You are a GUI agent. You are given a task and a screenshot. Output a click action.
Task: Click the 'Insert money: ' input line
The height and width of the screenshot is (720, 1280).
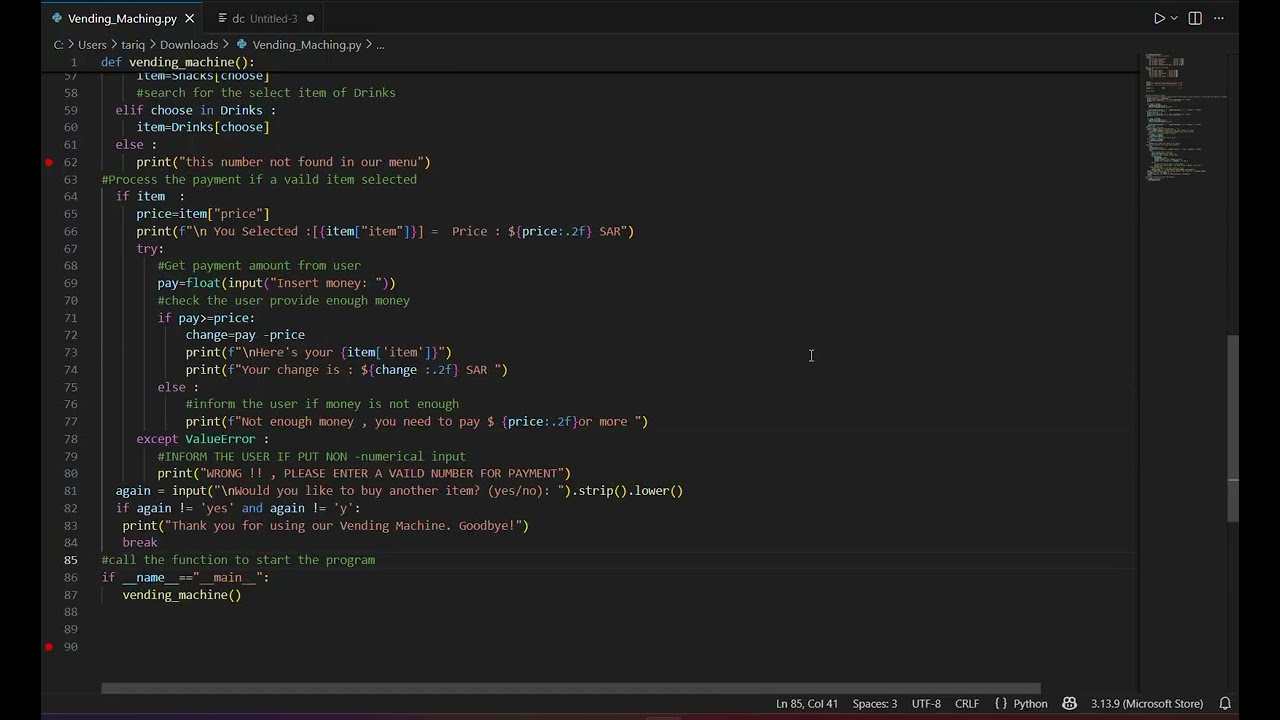[x=276, y=283]
